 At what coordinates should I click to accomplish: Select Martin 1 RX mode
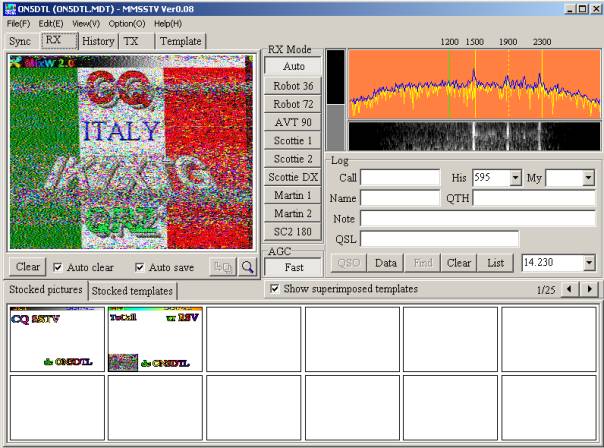pos(293,195)
